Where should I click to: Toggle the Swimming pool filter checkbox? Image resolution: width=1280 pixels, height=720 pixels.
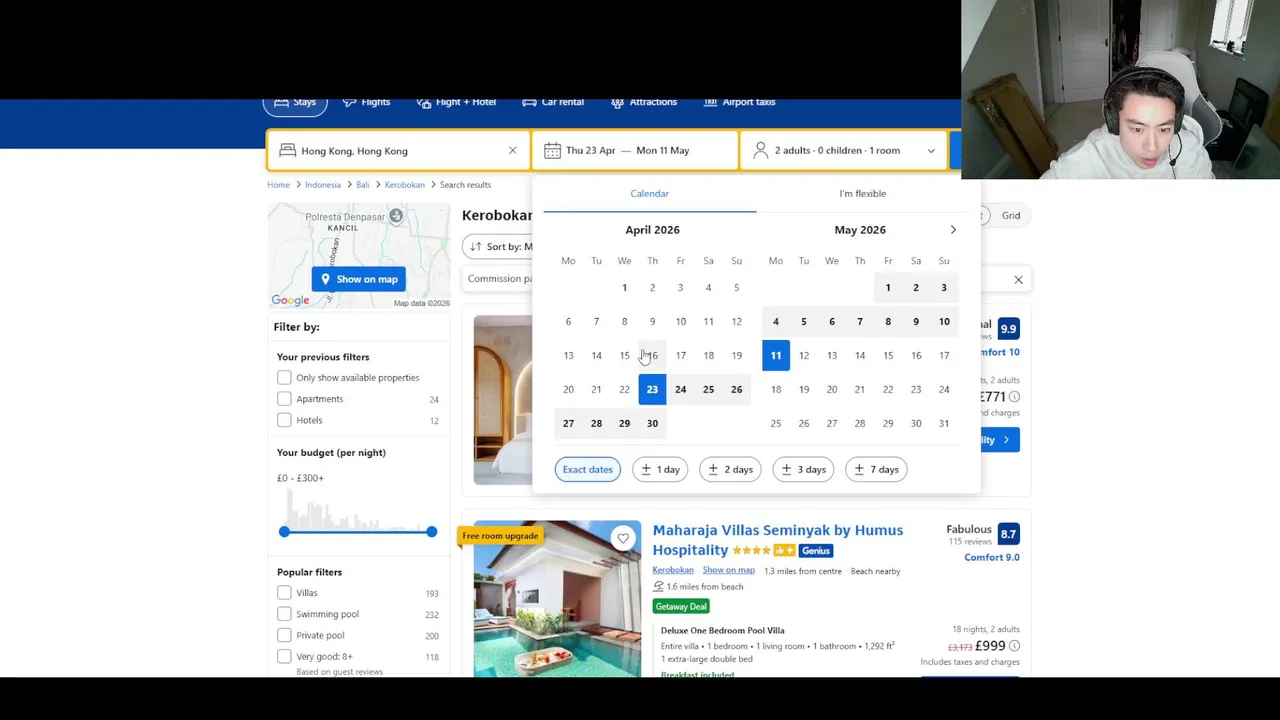point(284,614)
